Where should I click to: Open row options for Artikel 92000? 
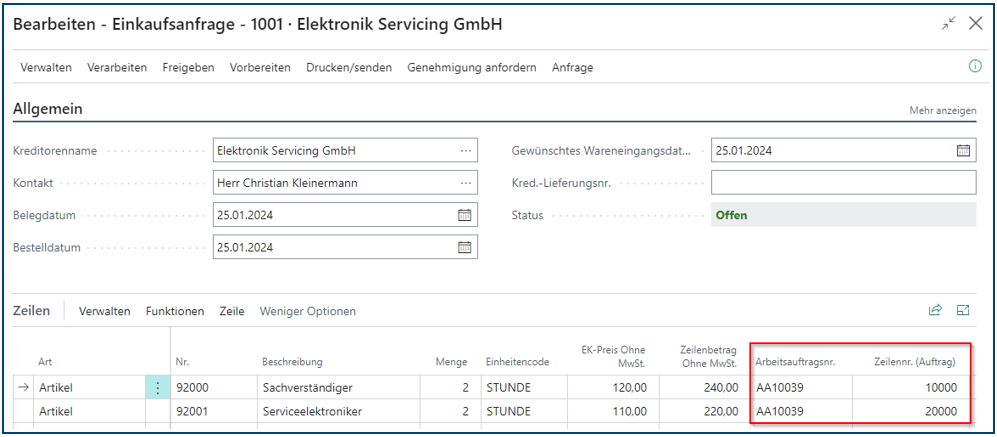click(x=158, y=387)
